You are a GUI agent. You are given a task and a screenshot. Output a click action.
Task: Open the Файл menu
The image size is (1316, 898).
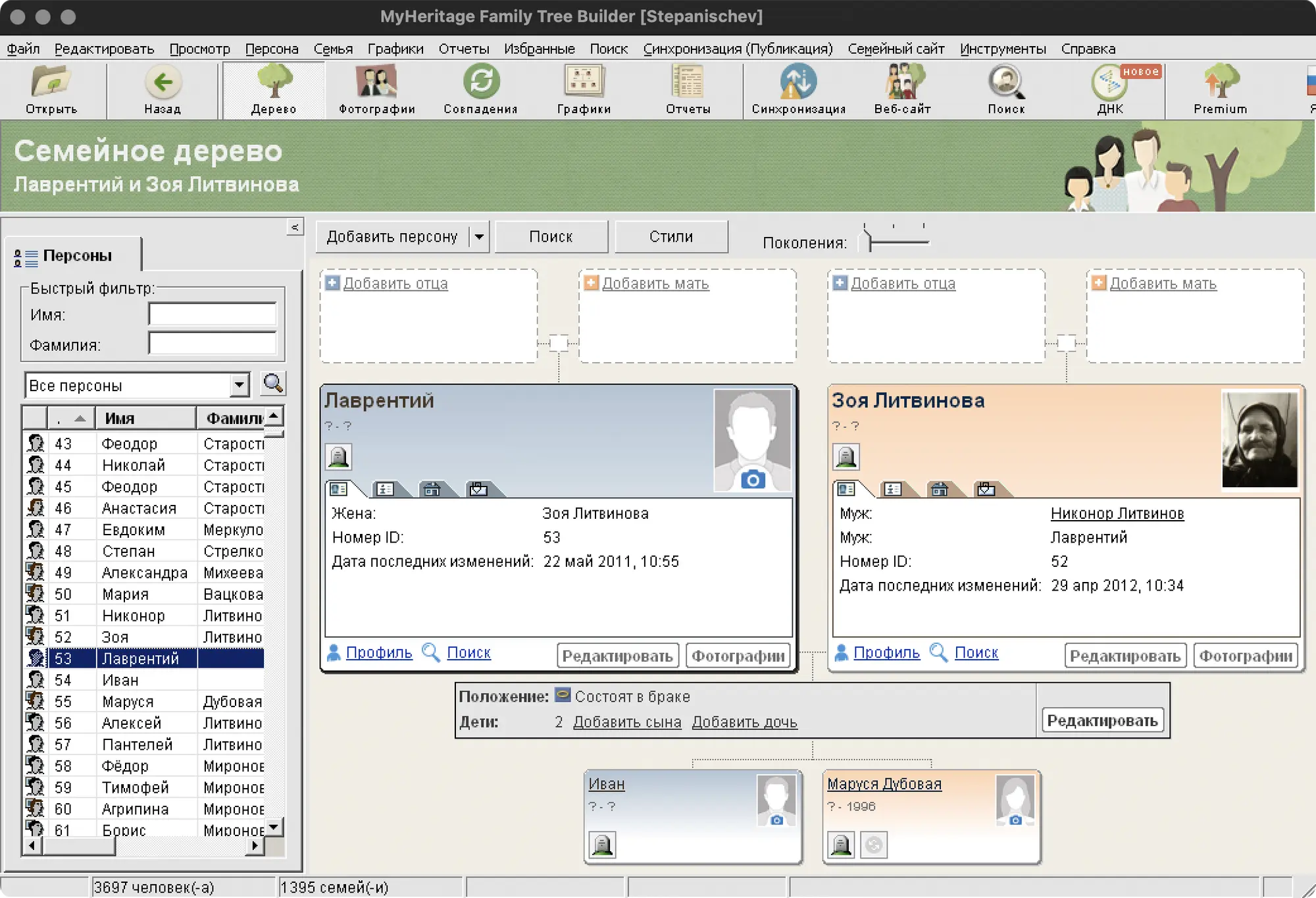(23, 49)
